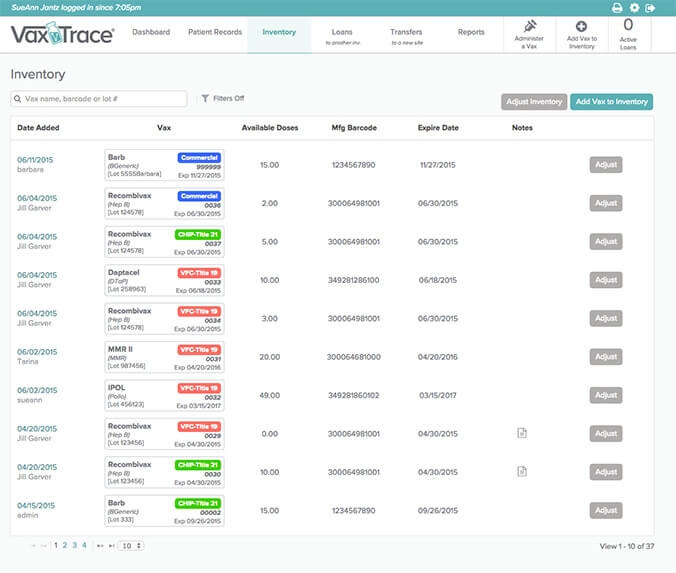Open the note icon for 0.00 doses row
This screenshot has height=573, width=676.
click(521, 433)
